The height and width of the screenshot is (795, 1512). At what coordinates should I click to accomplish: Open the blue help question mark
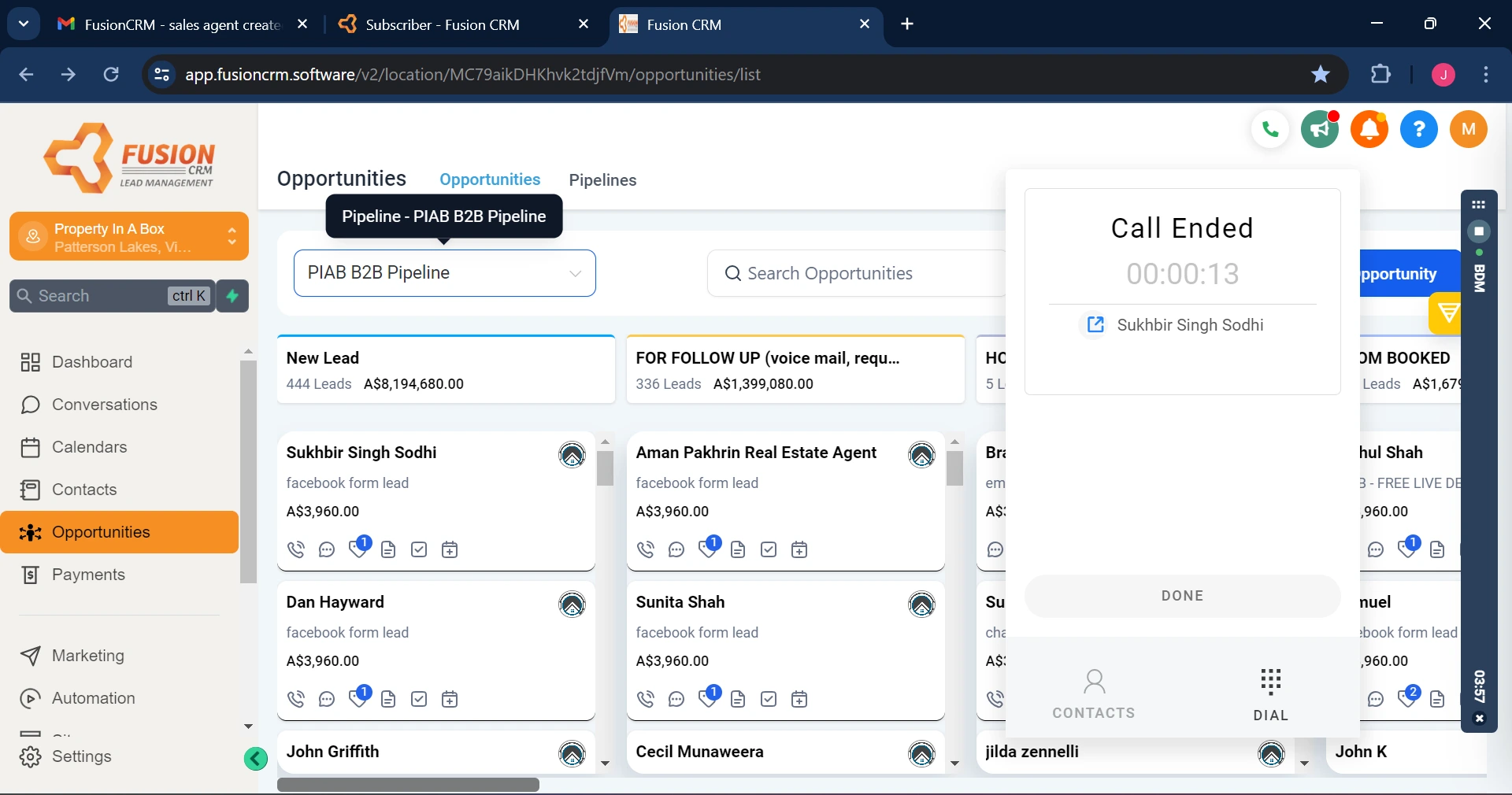coord(1419,129)
